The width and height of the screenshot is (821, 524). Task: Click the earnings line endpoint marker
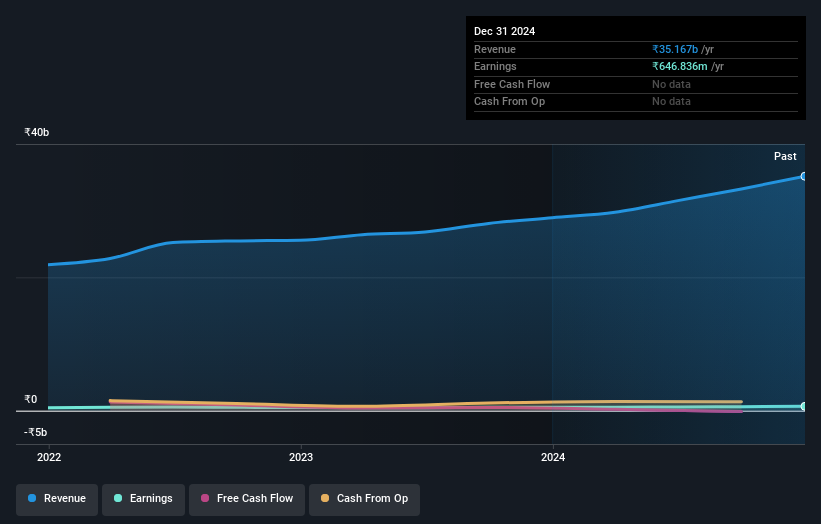pos(803,406)
